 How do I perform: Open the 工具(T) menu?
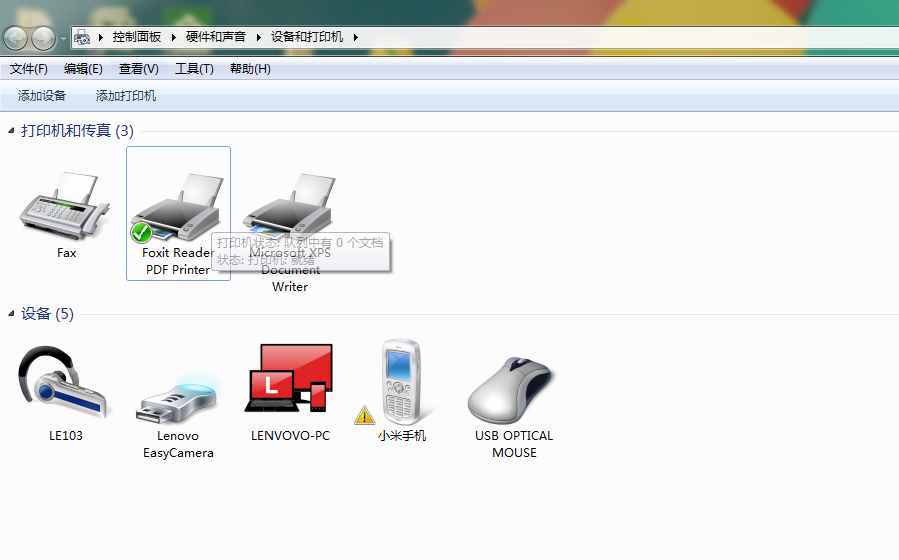(194, 69)
